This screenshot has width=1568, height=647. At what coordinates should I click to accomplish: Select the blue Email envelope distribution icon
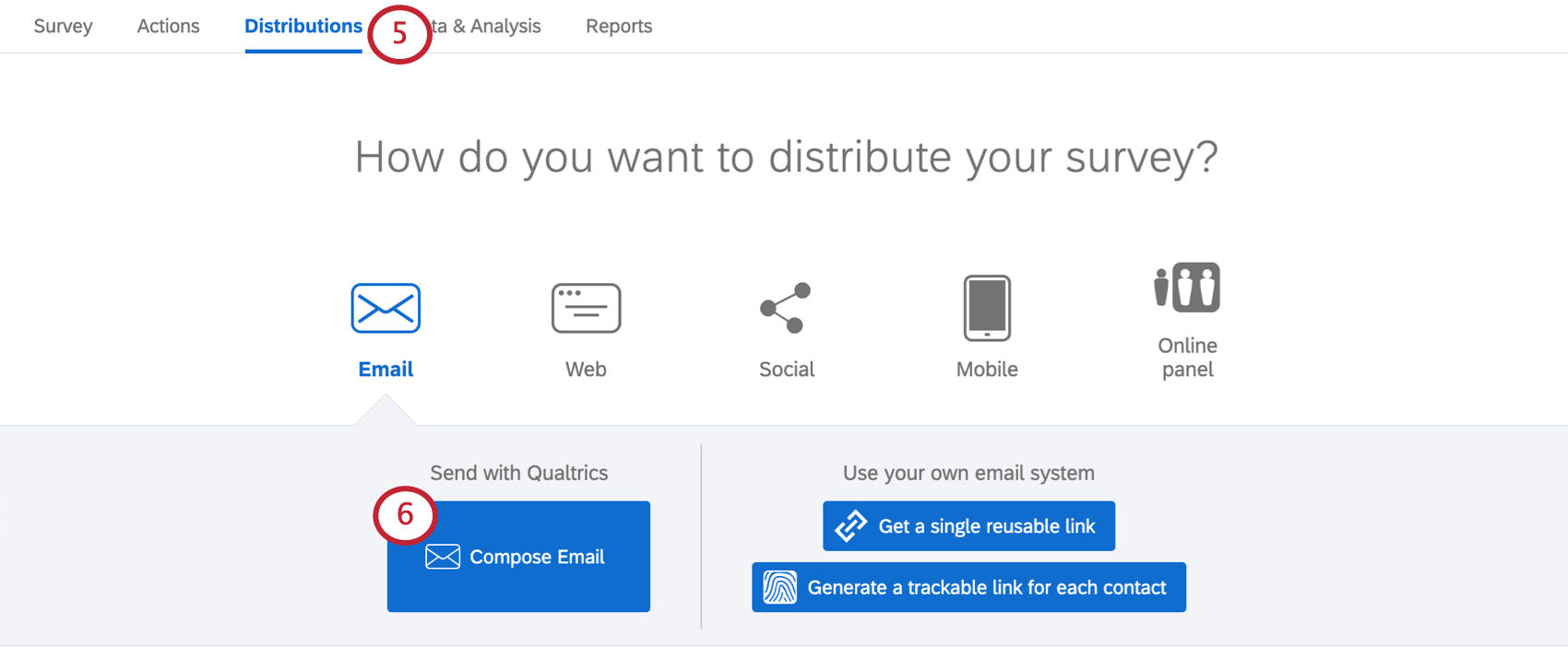click(x=386, y=308)
